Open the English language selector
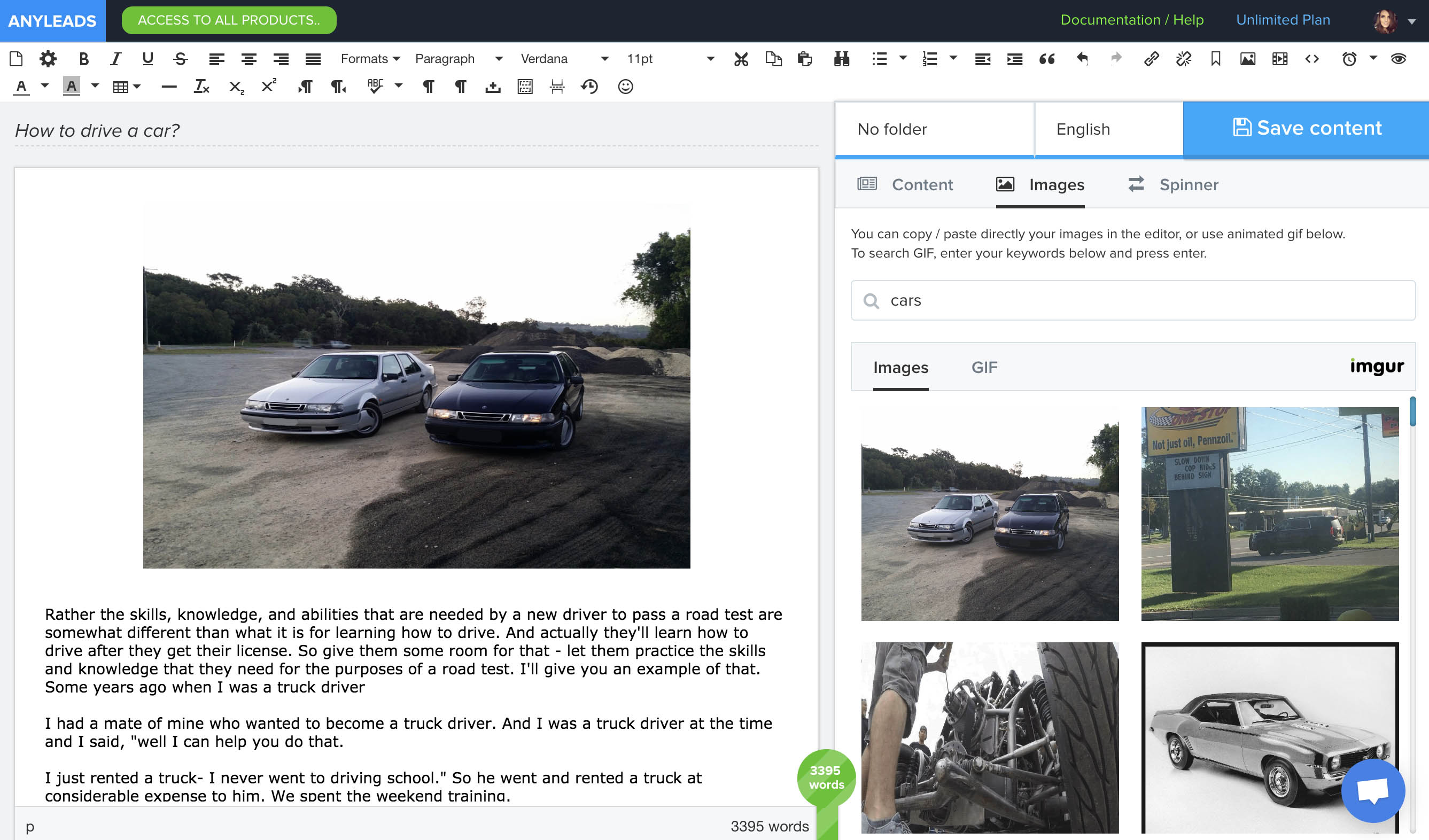 tap(1109, 129)
